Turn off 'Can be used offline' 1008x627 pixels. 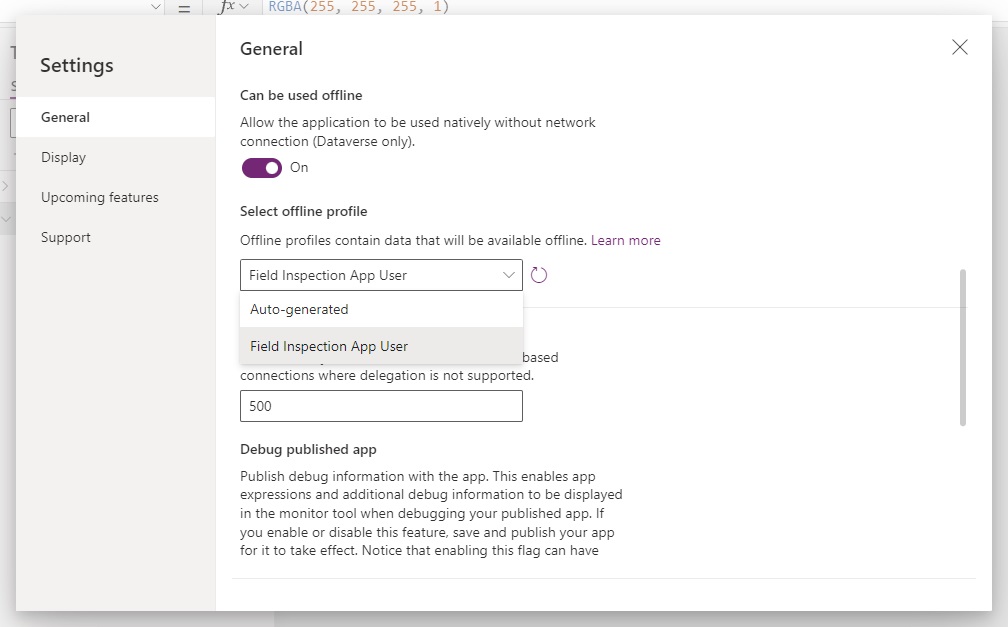click(261, 168)
